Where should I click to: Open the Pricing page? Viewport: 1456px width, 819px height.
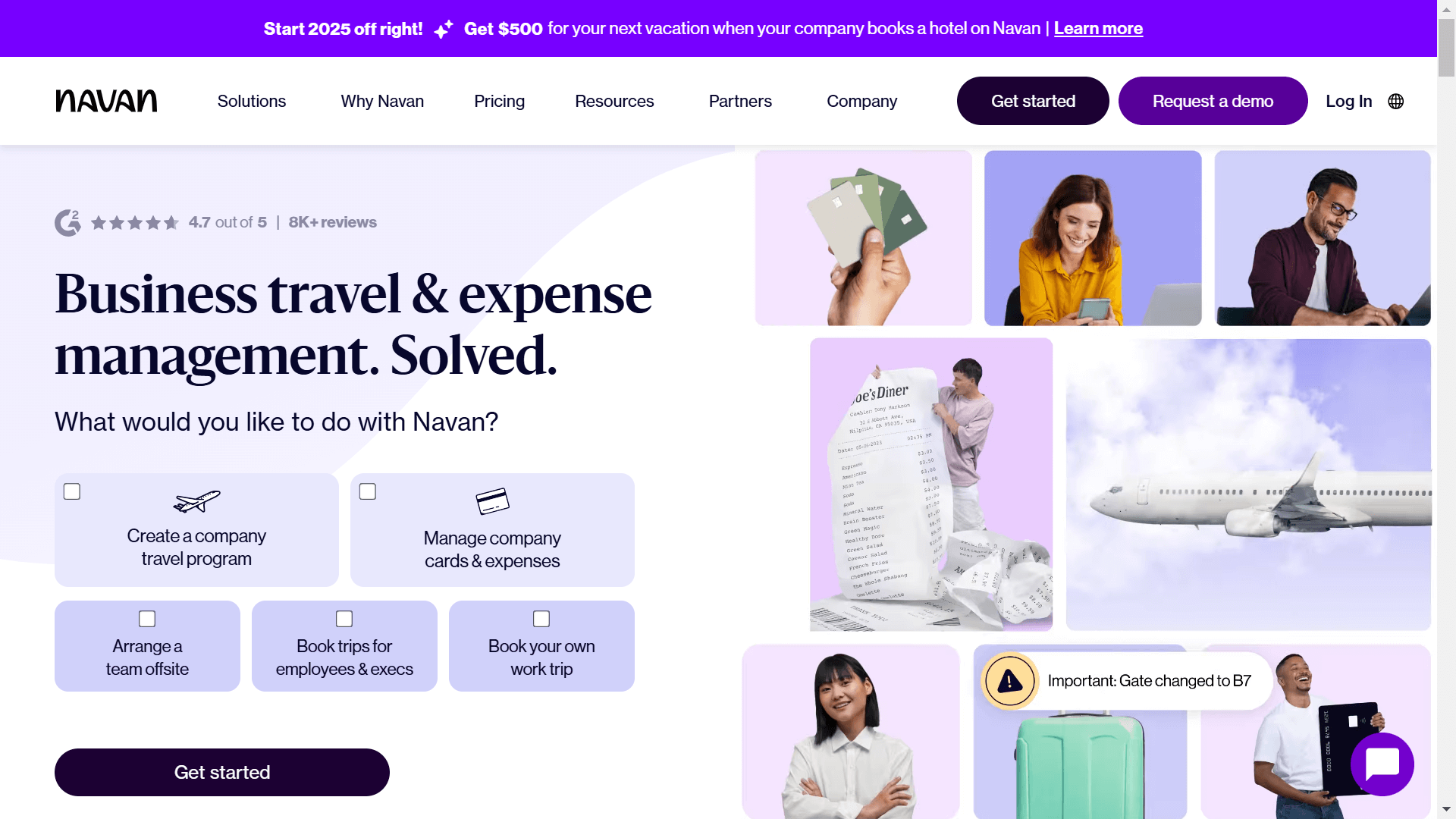[x=499, y=101]
